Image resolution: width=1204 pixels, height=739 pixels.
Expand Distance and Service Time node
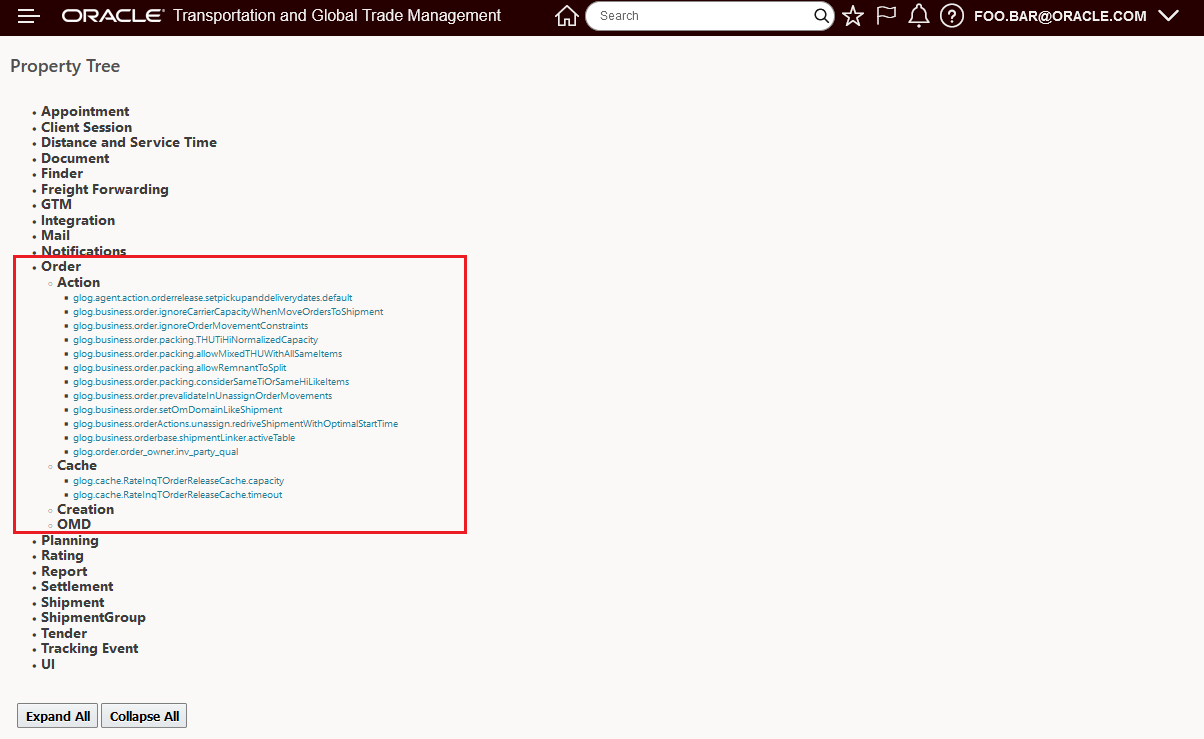(129, 142)
